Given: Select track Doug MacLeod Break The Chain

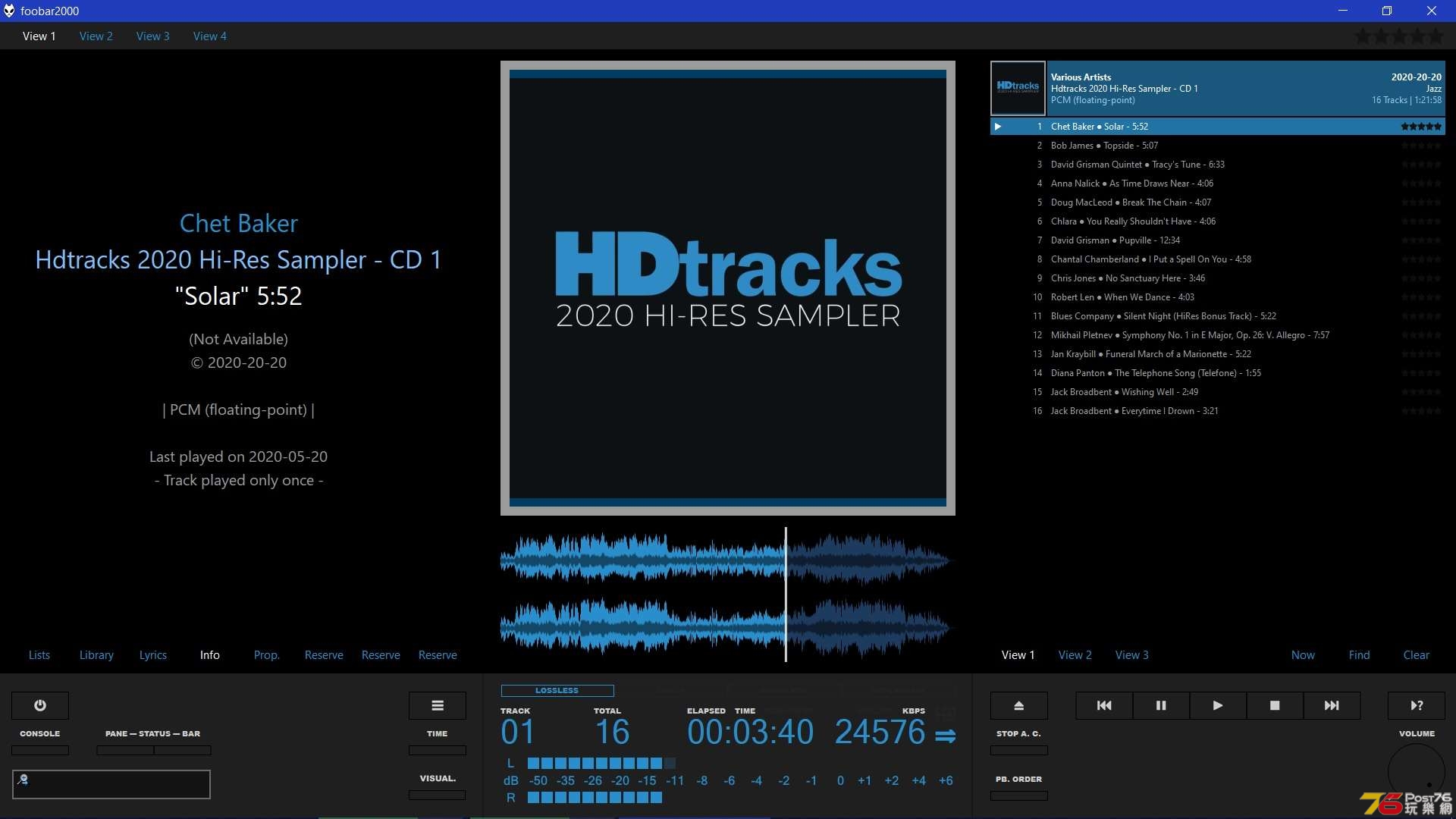Looking at the screenshot, I should pos(1218,202).
